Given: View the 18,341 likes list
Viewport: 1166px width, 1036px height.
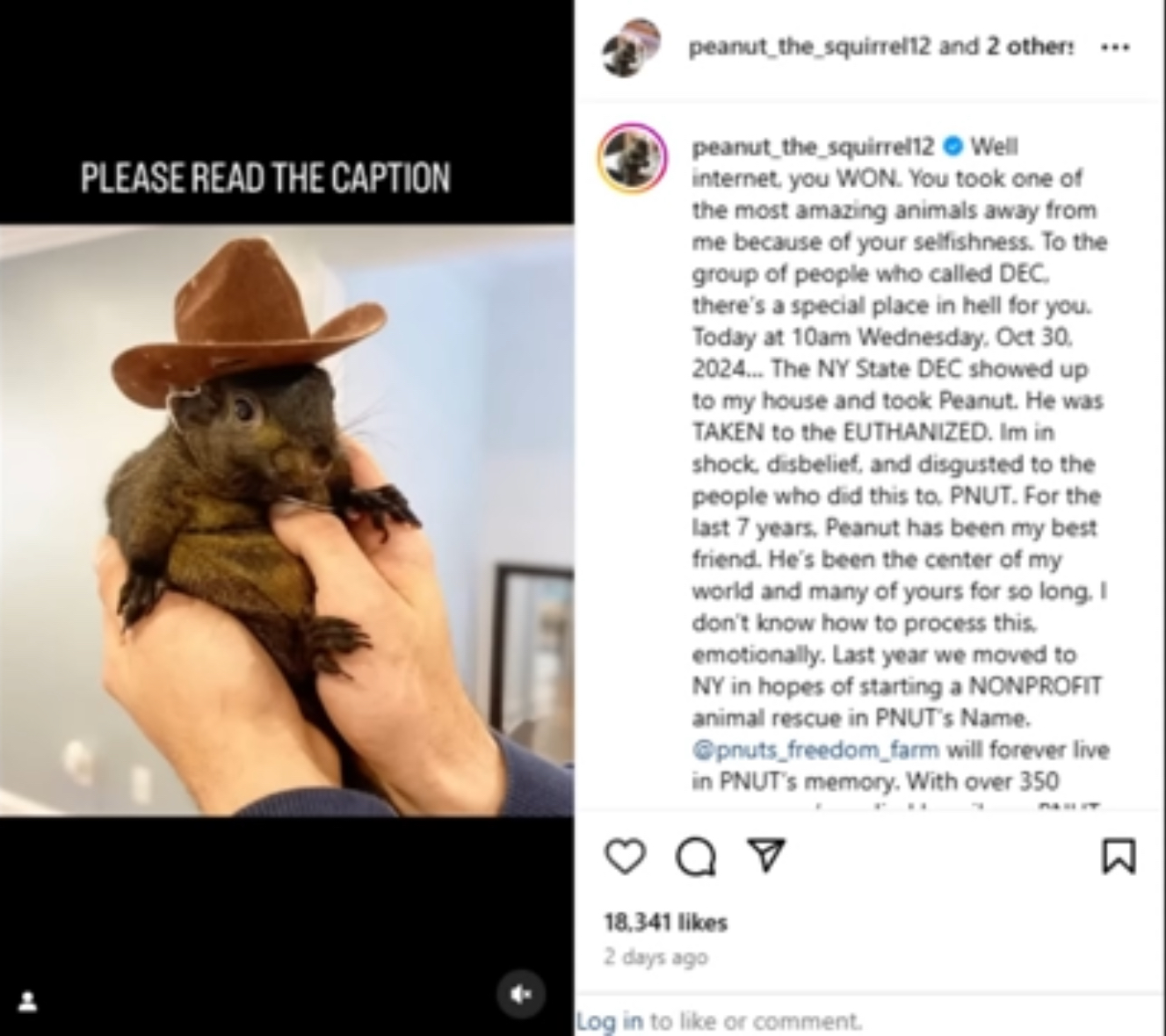Looking at the screenshot, I should pyautogui.click(x=665, y=922).
